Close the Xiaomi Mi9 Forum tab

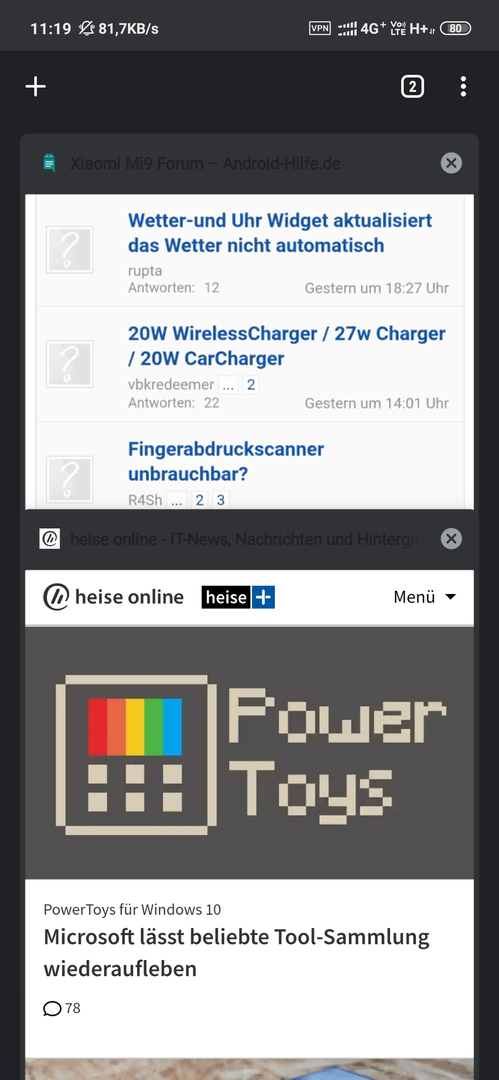click(x=451, y=163)
